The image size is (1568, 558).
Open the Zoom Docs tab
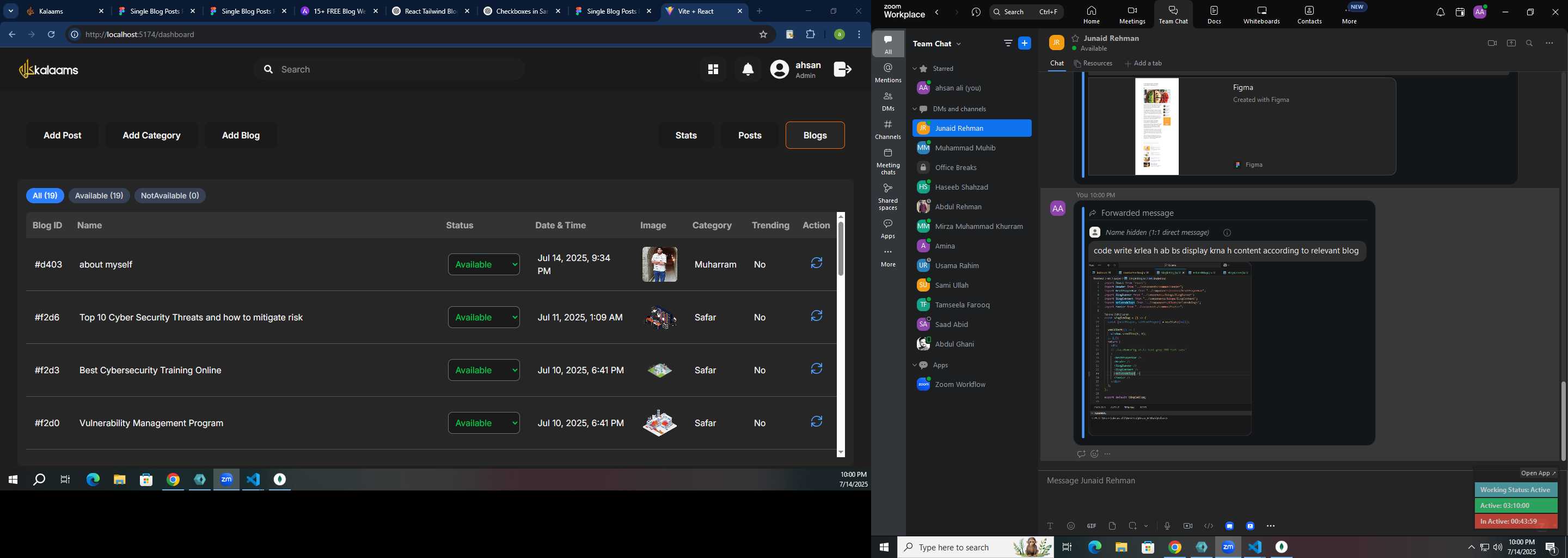[x=1214, y=15]
